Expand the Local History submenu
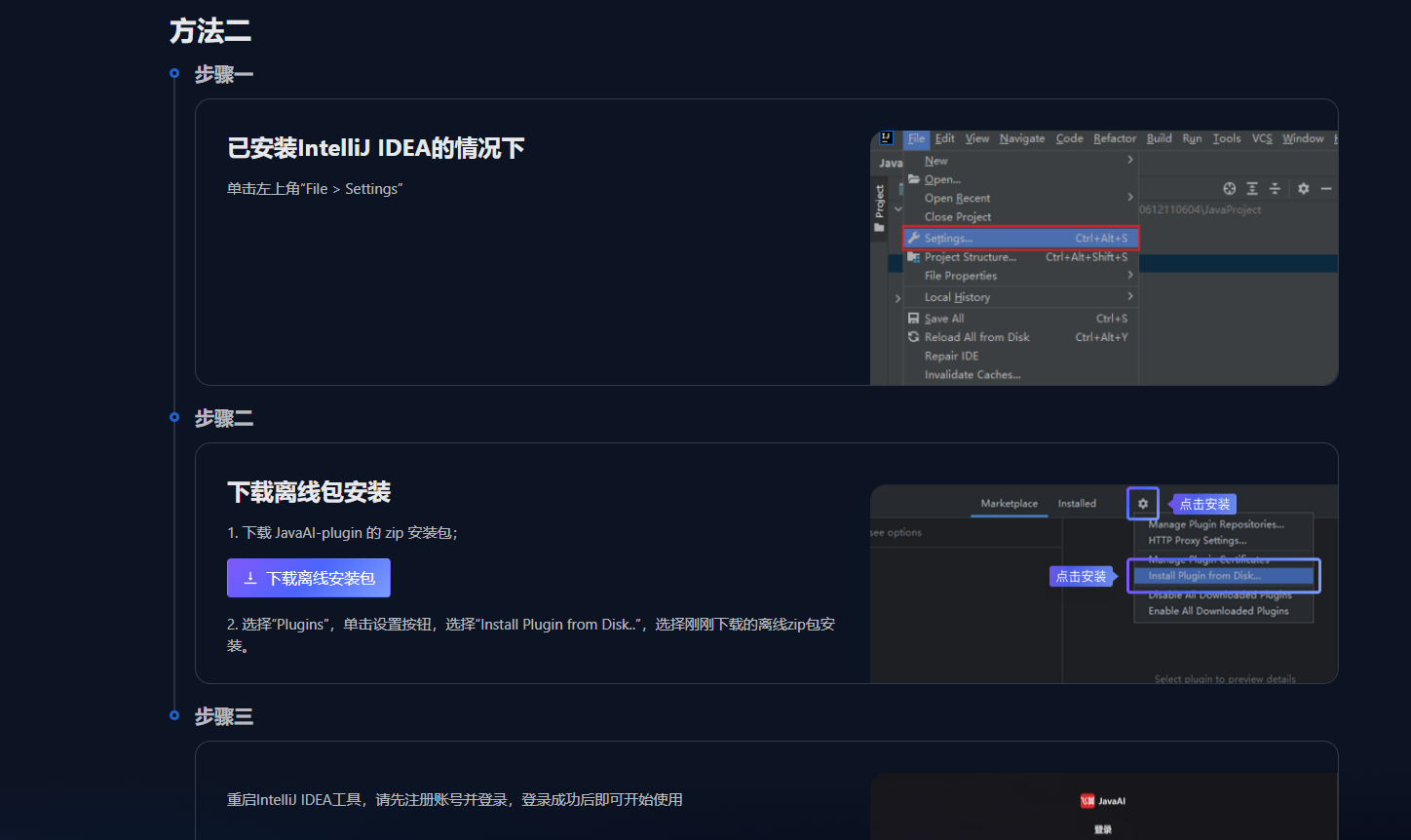The height and width of the screenshot is (840, 1411). 1020,297
